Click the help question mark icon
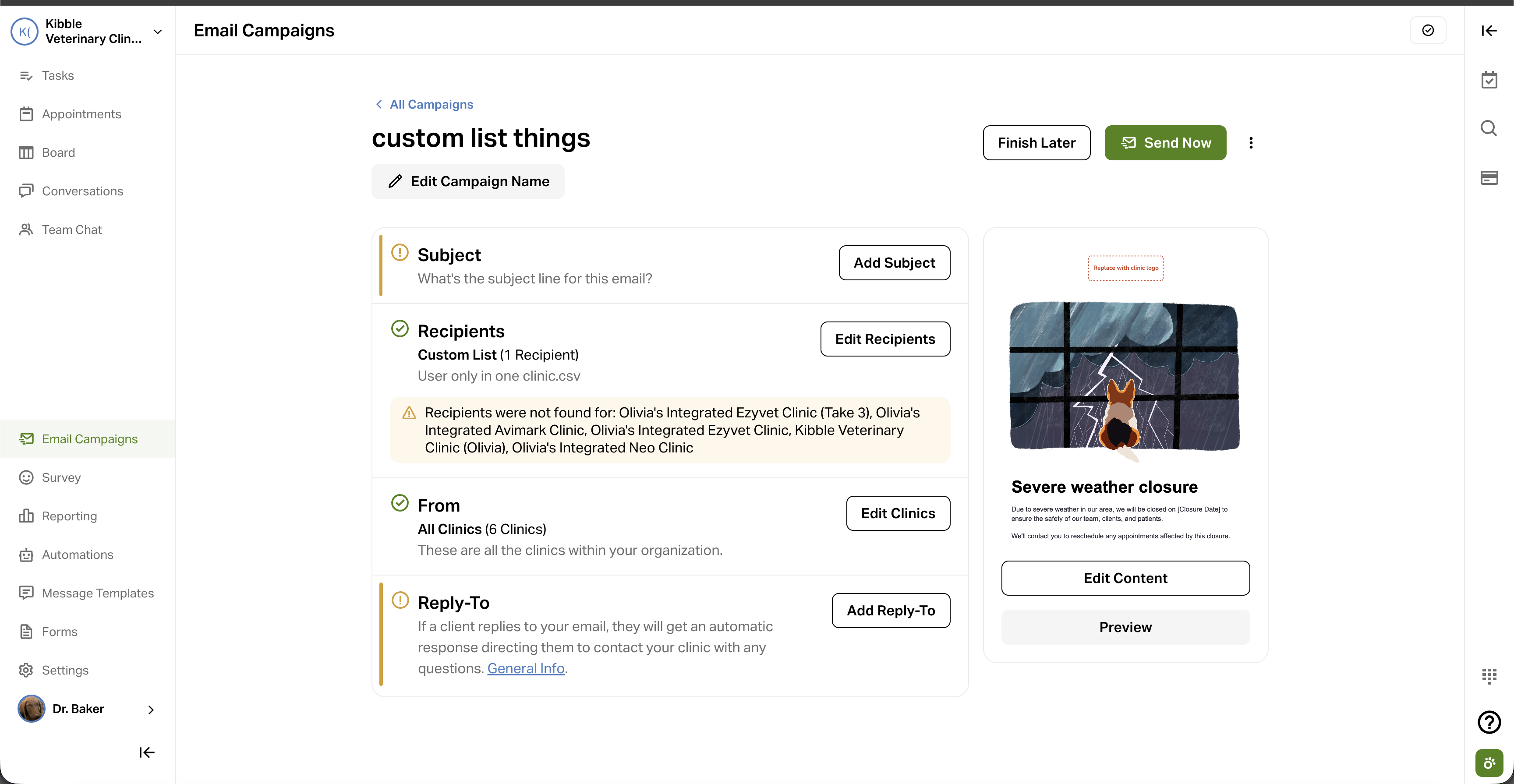The height and width of the screenshot is (784, 1514). (x=1489, y=722)
